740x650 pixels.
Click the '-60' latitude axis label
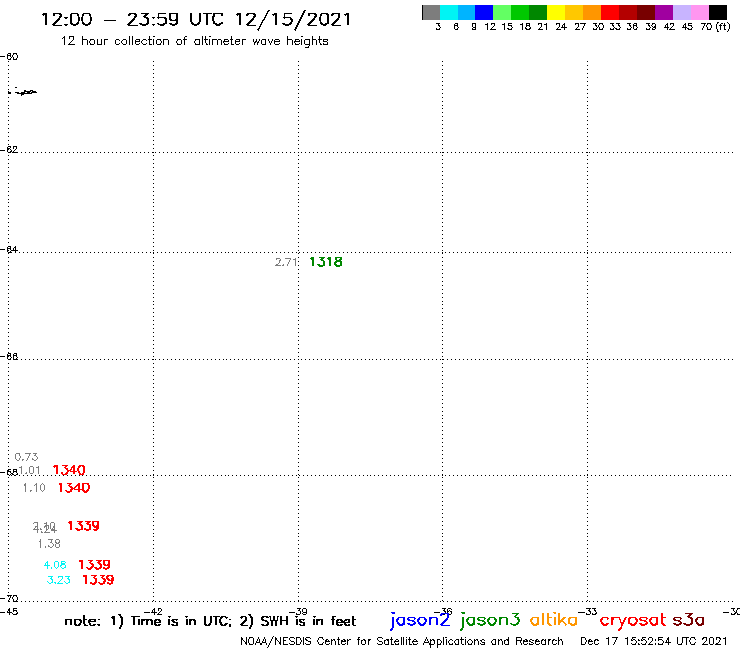click(9, 57)
